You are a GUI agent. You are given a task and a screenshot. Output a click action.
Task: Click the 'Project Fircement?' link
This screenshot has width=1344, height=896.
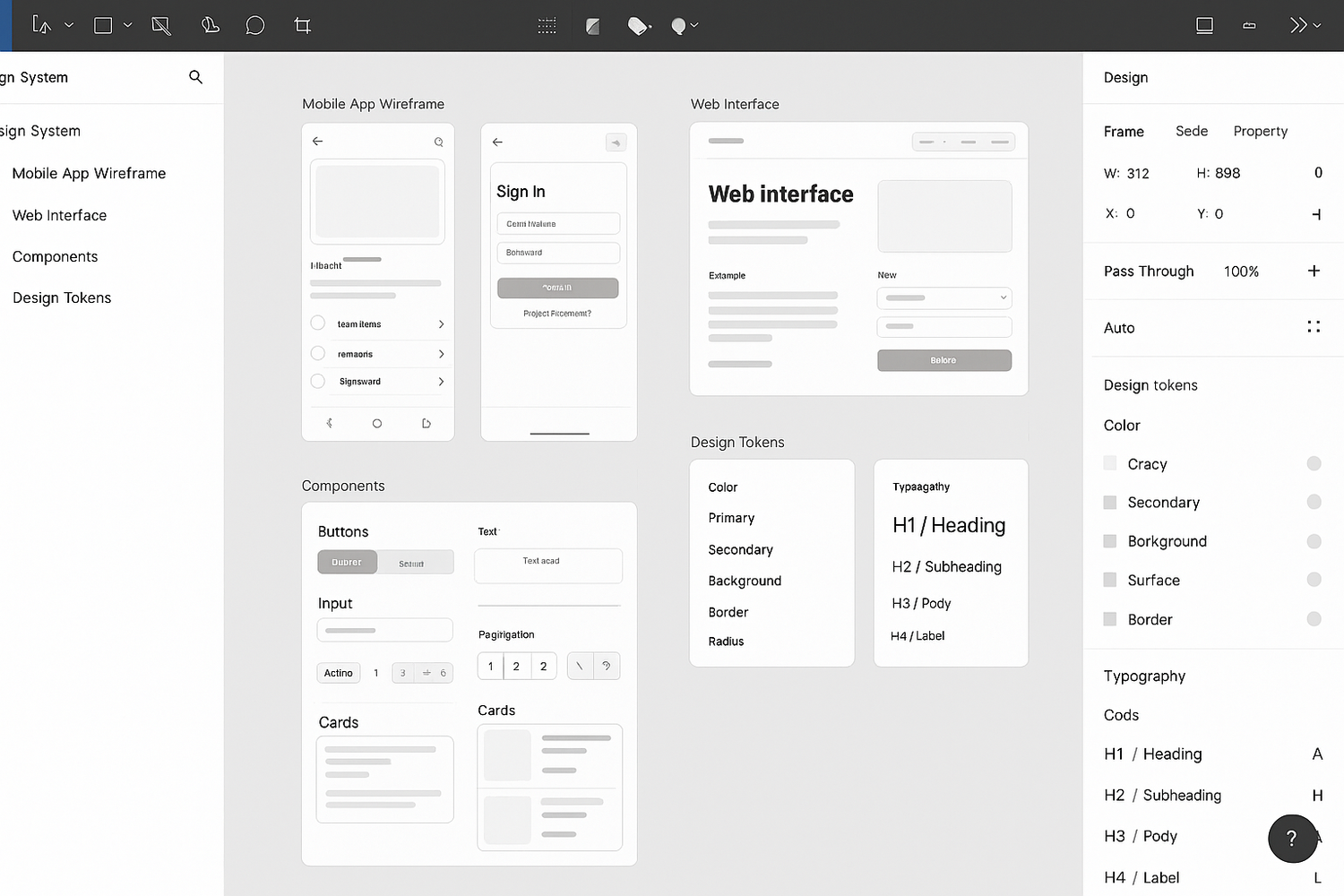click(557, 314)
